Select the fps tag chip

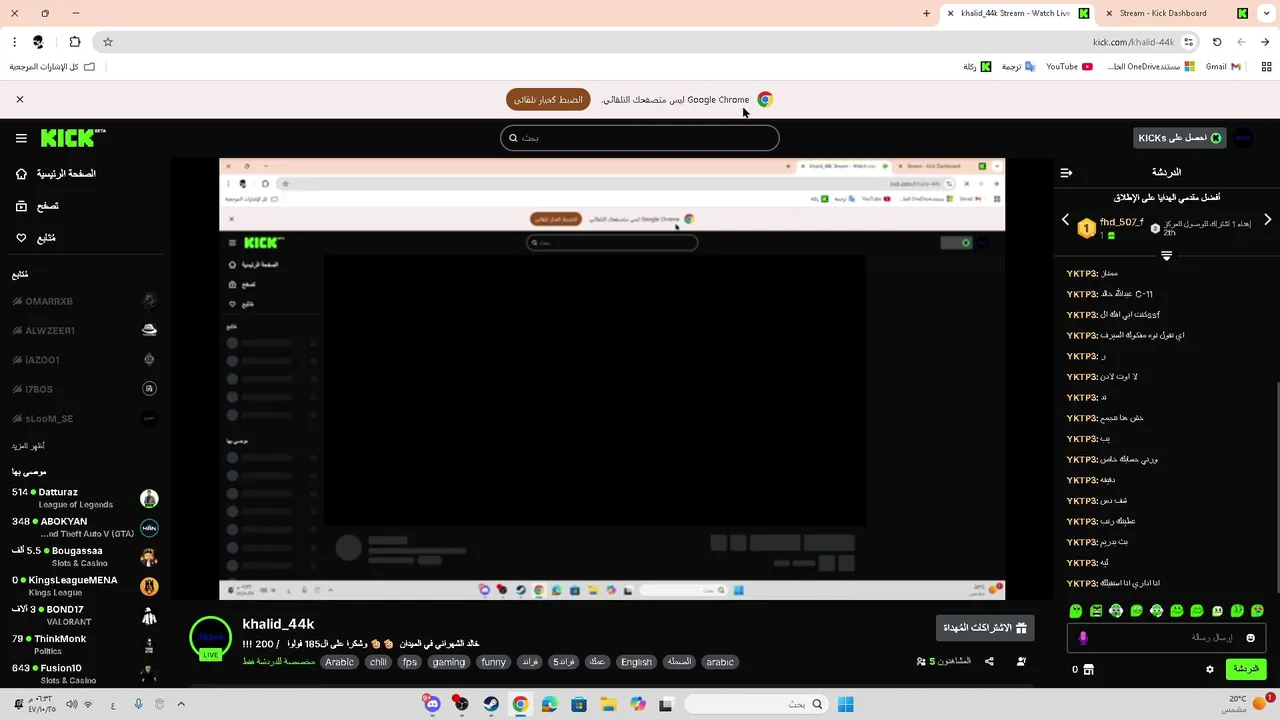pyautogui.click(x=410, y=662)
